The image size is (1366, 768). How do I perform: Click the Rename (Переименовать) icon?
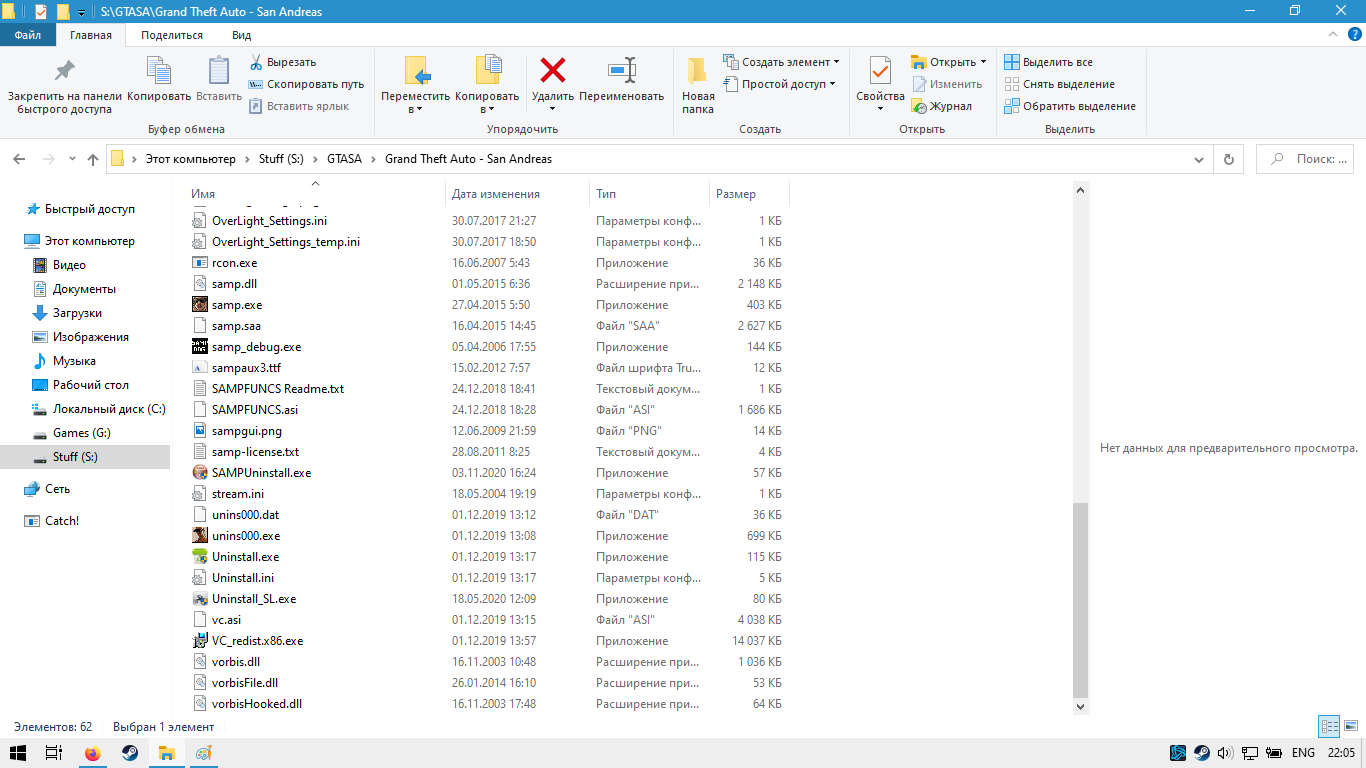621,71
